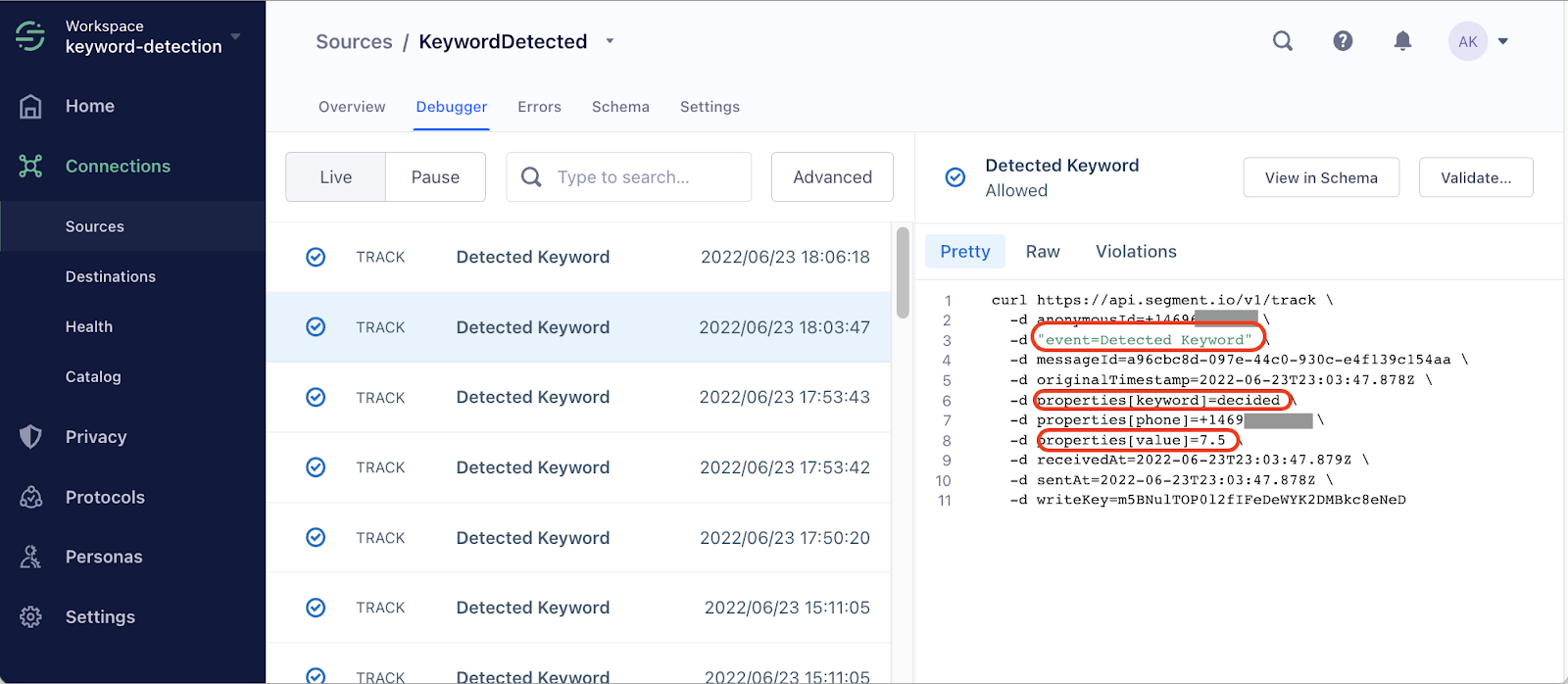Open the Privacy section label
This screenshot has width=1568, height=684.
96,437
